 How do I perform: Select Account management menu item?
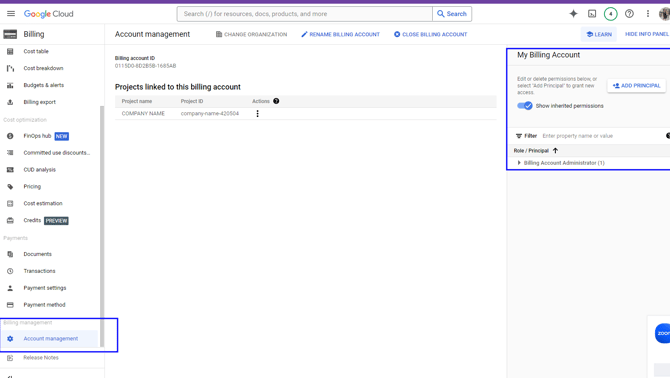coord(49,339)
